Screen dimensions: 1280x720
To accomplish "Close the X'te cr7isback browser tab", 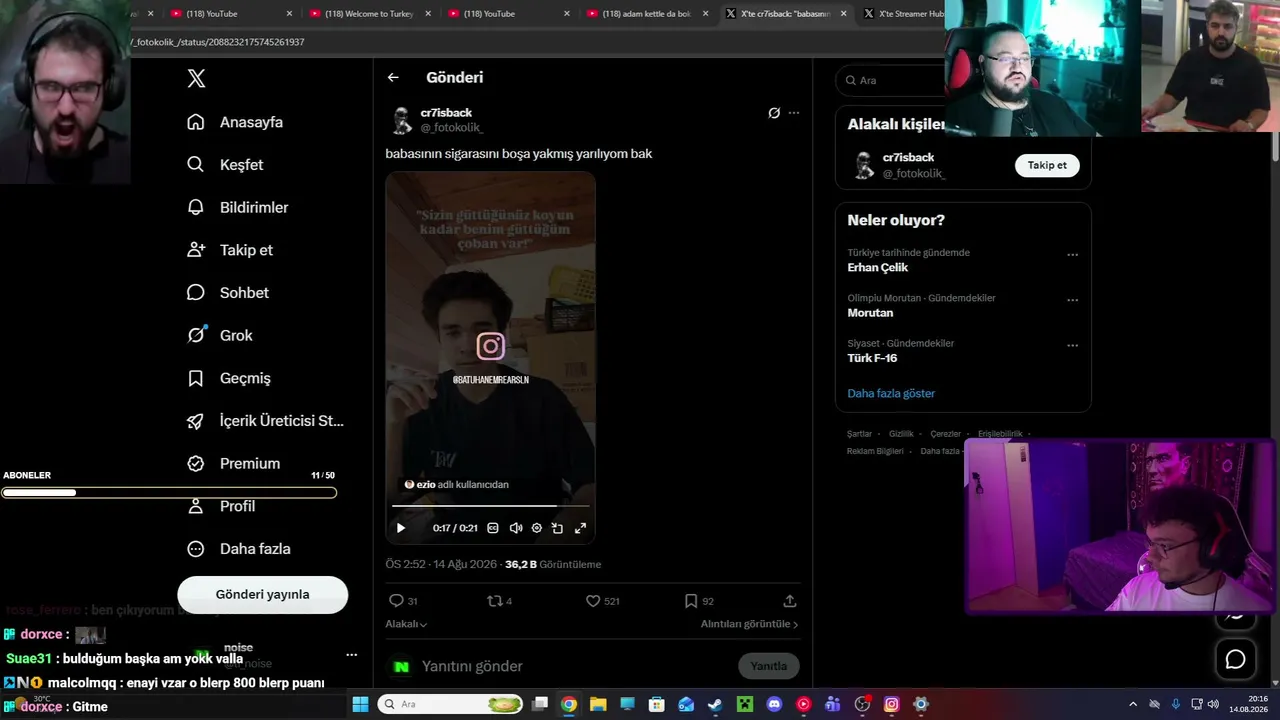I will tap(843, 14).
